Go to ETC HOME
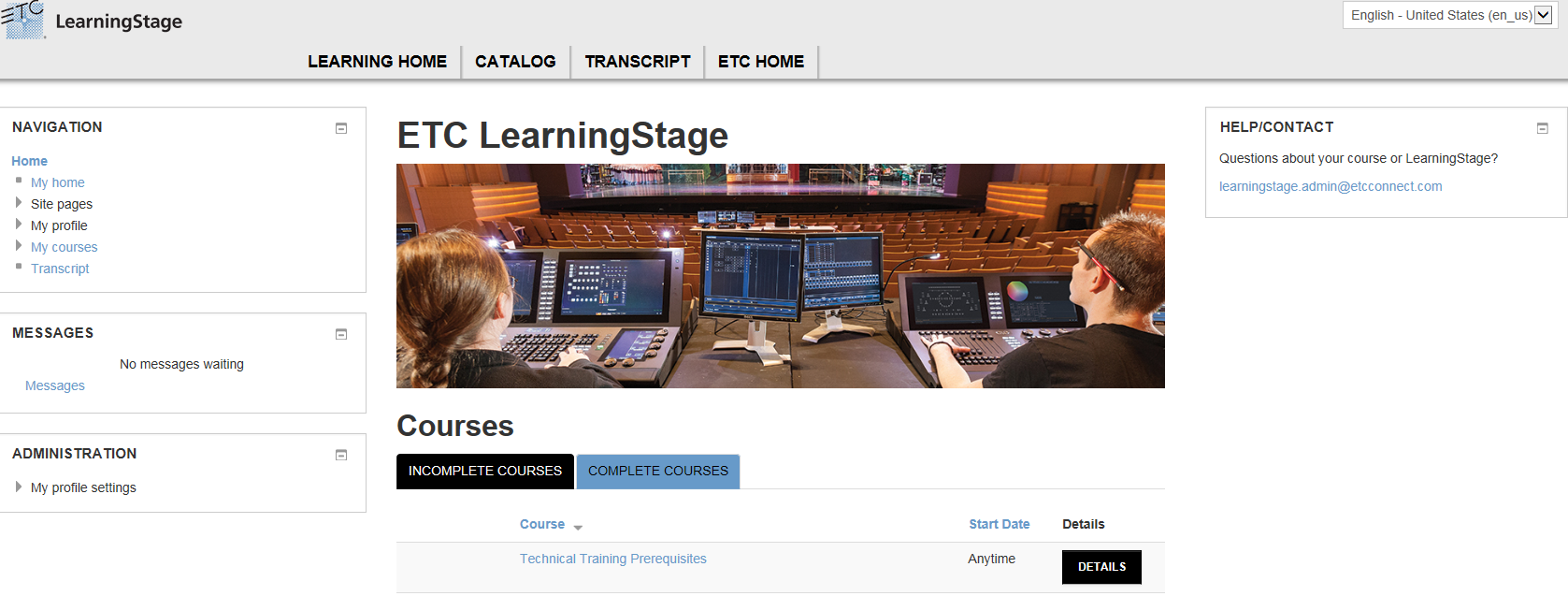 click(761, 62)
